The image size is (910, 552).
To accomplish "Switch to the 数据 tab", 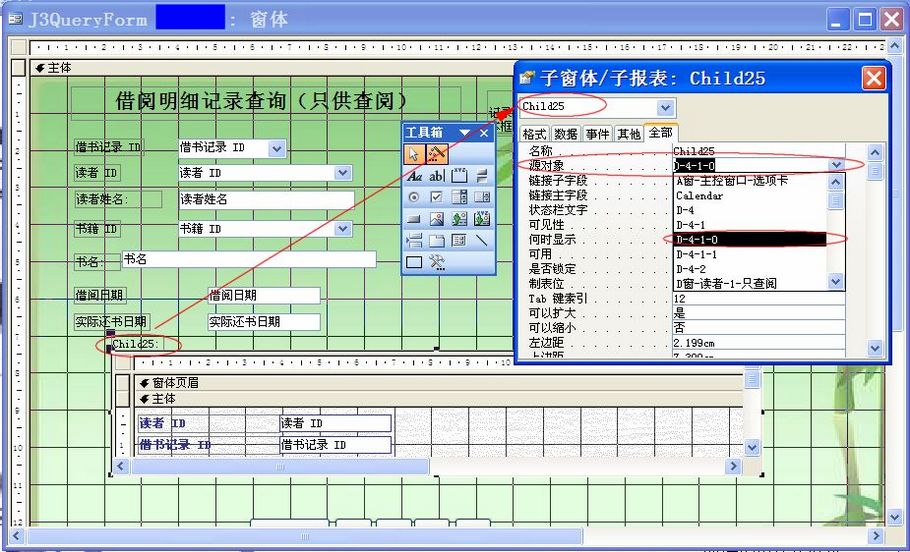I will coord(565,134).
